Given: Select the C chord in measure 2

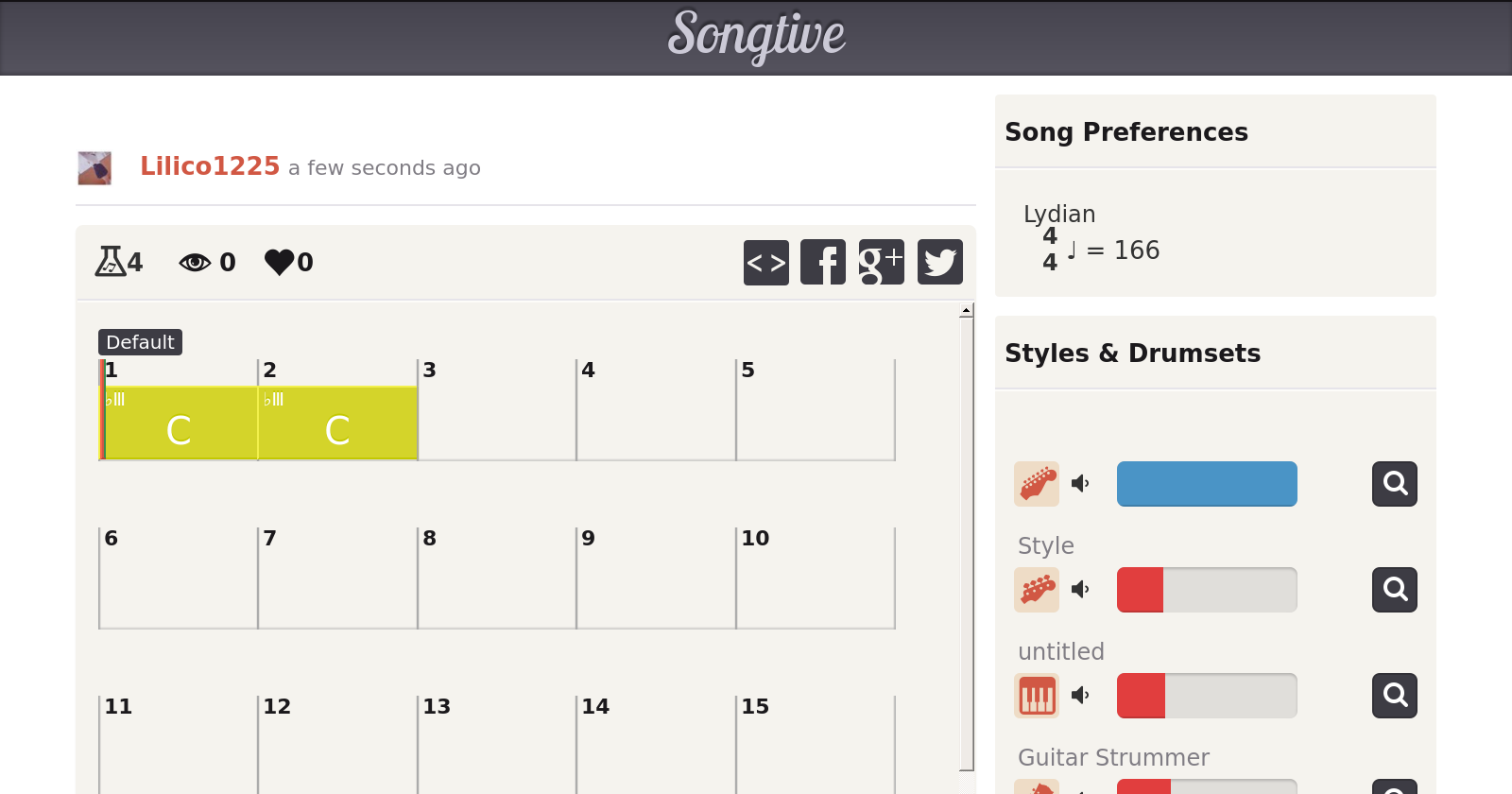Looking at the screenshot, I should click(337, 430).
